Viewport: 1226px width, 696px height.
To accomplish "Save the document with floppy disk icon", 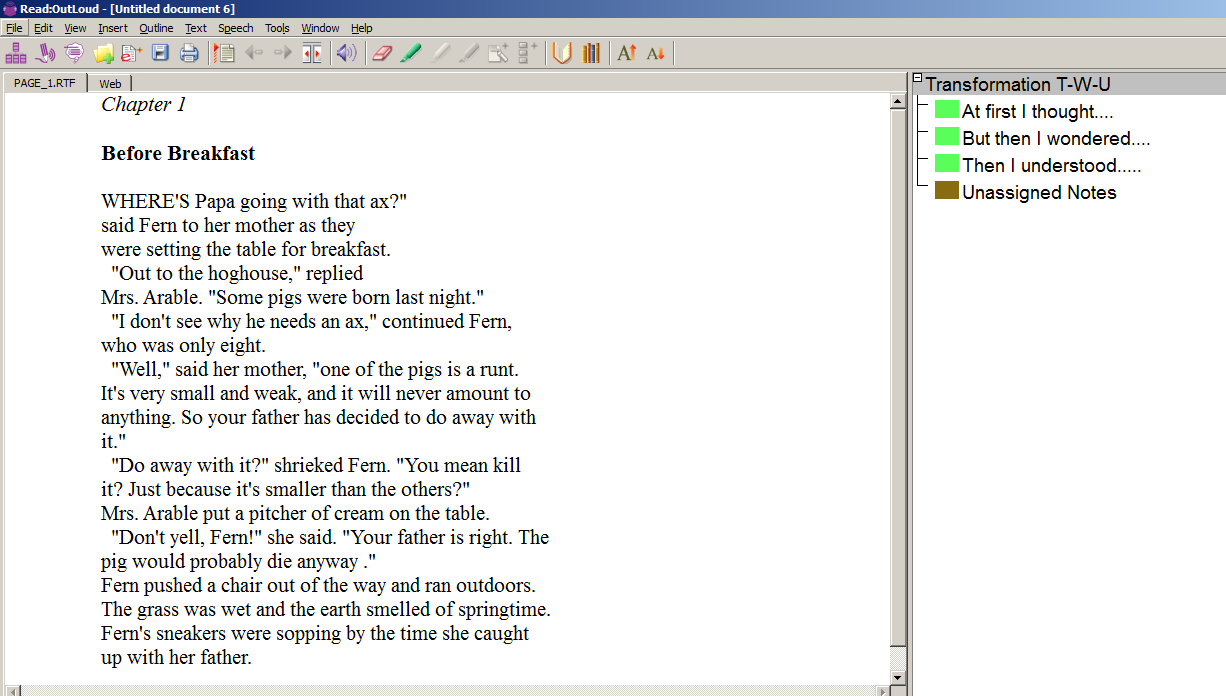I will coord(160,53).
